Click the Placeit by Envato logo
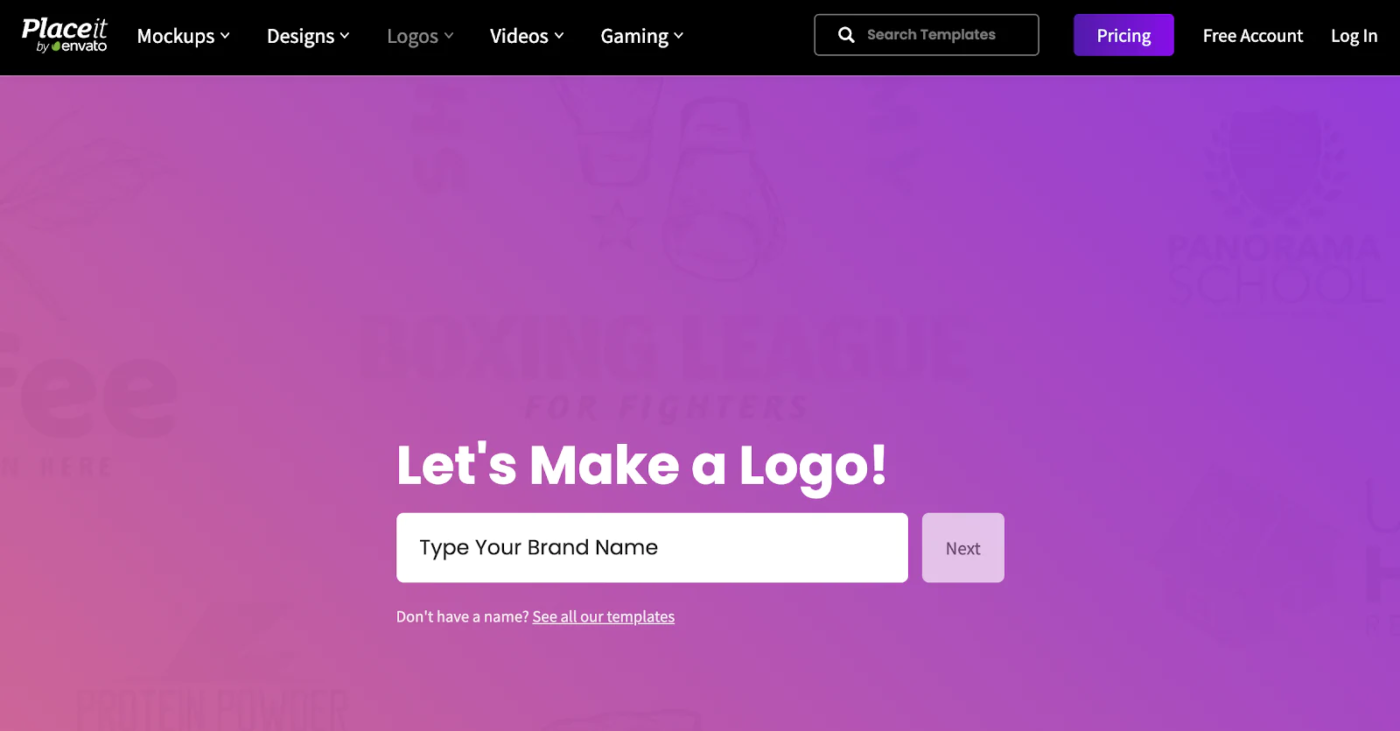The width and height of the screenshot is (1400, 731). [65, 35]
